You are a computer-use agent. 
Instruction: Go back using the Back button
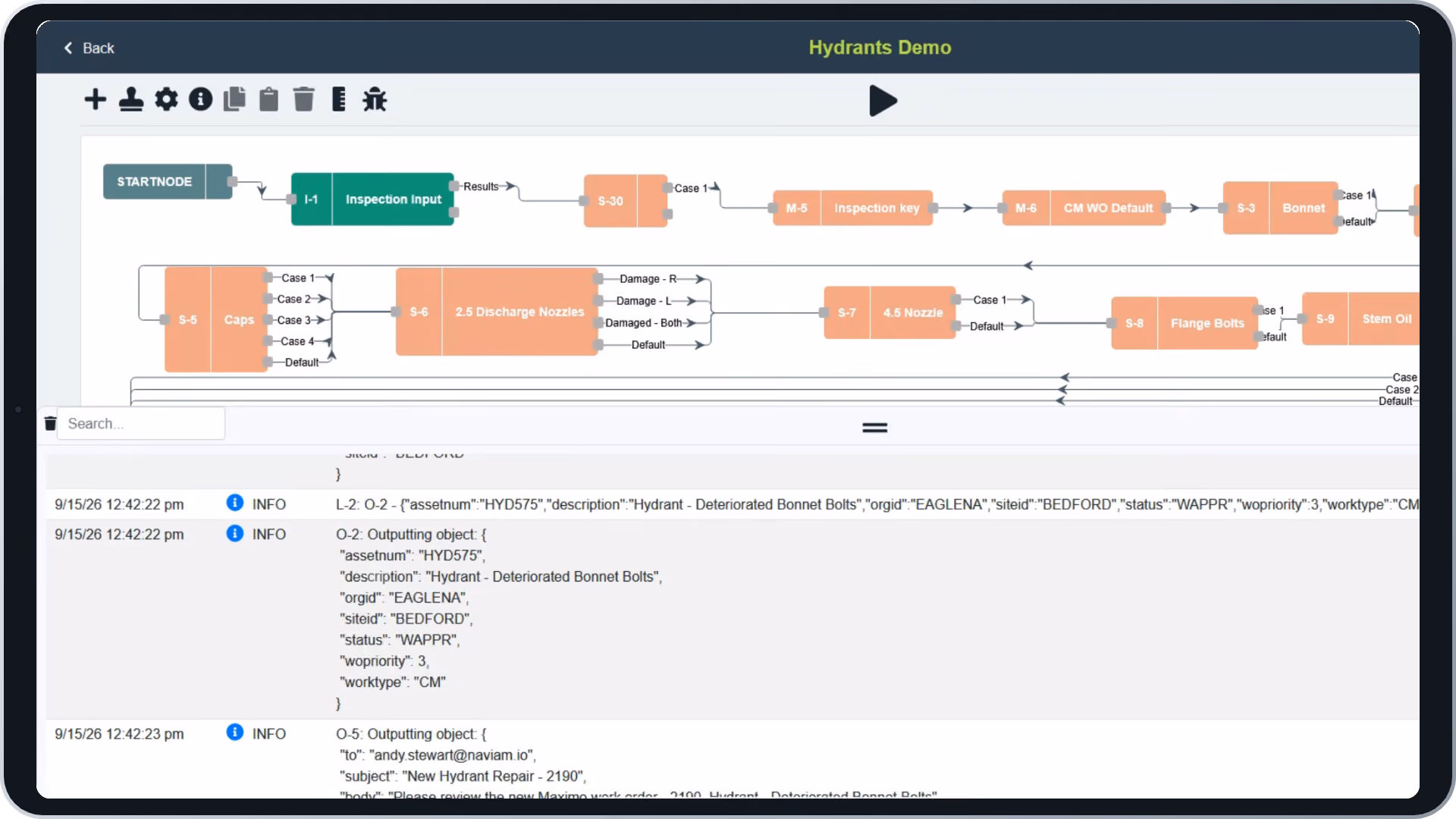[89, 48]
